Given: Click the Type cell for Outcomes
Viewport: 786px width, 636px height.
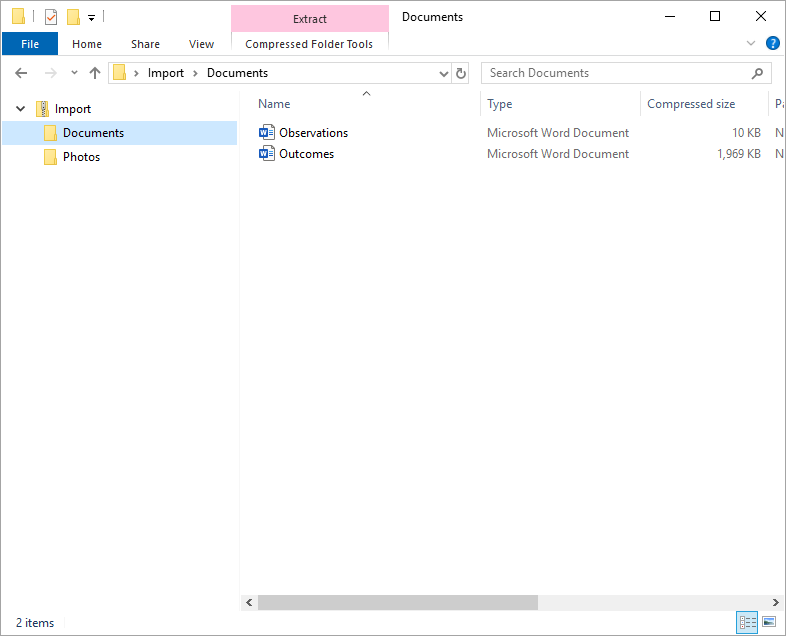Looking at the screenshot, I should (x=557, y=154).
